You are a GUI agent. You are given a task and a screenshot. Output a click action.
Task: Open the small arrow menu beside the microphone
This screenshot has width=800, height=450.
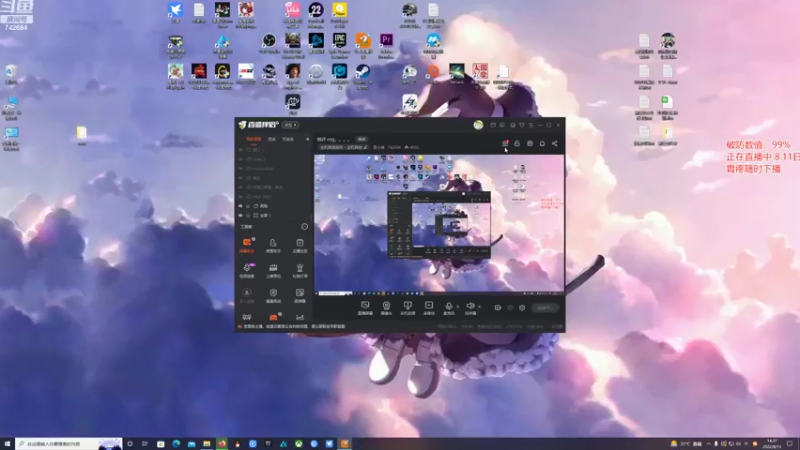tap(457, 307)
